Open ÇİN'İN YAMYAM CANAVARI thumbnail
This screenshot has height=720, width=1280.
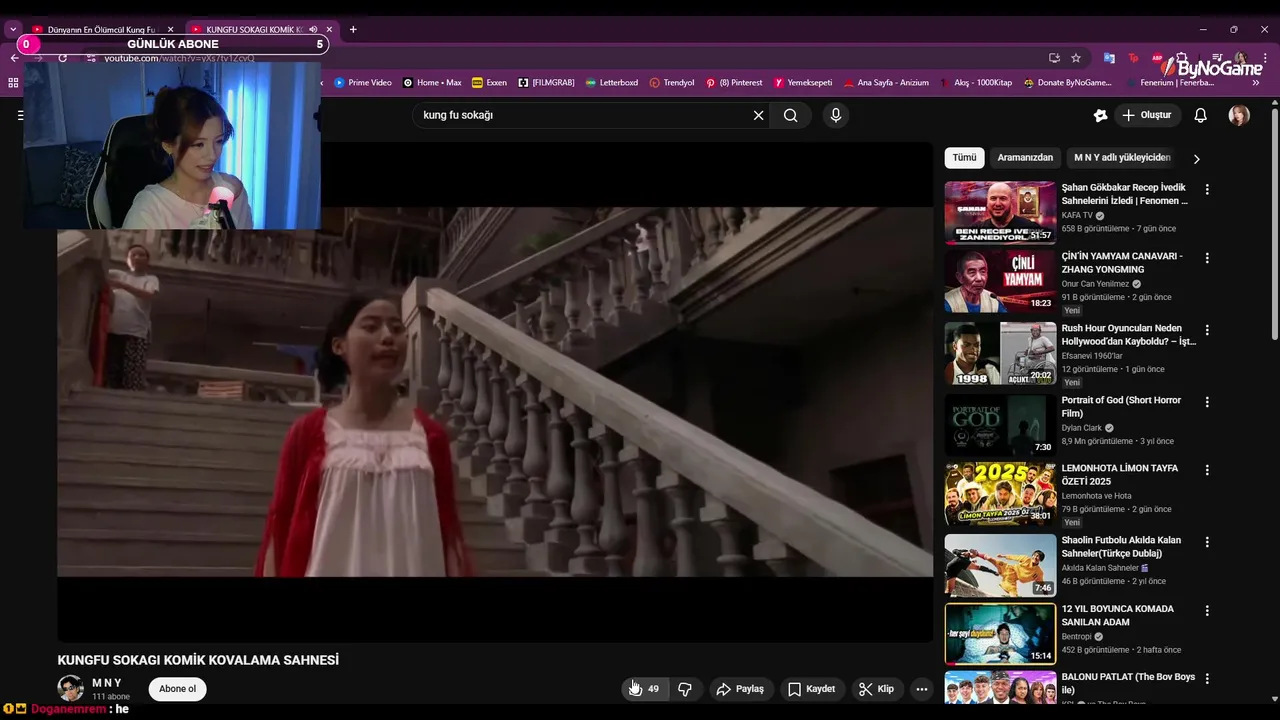pyautogui.click(x=1000, y=281)
